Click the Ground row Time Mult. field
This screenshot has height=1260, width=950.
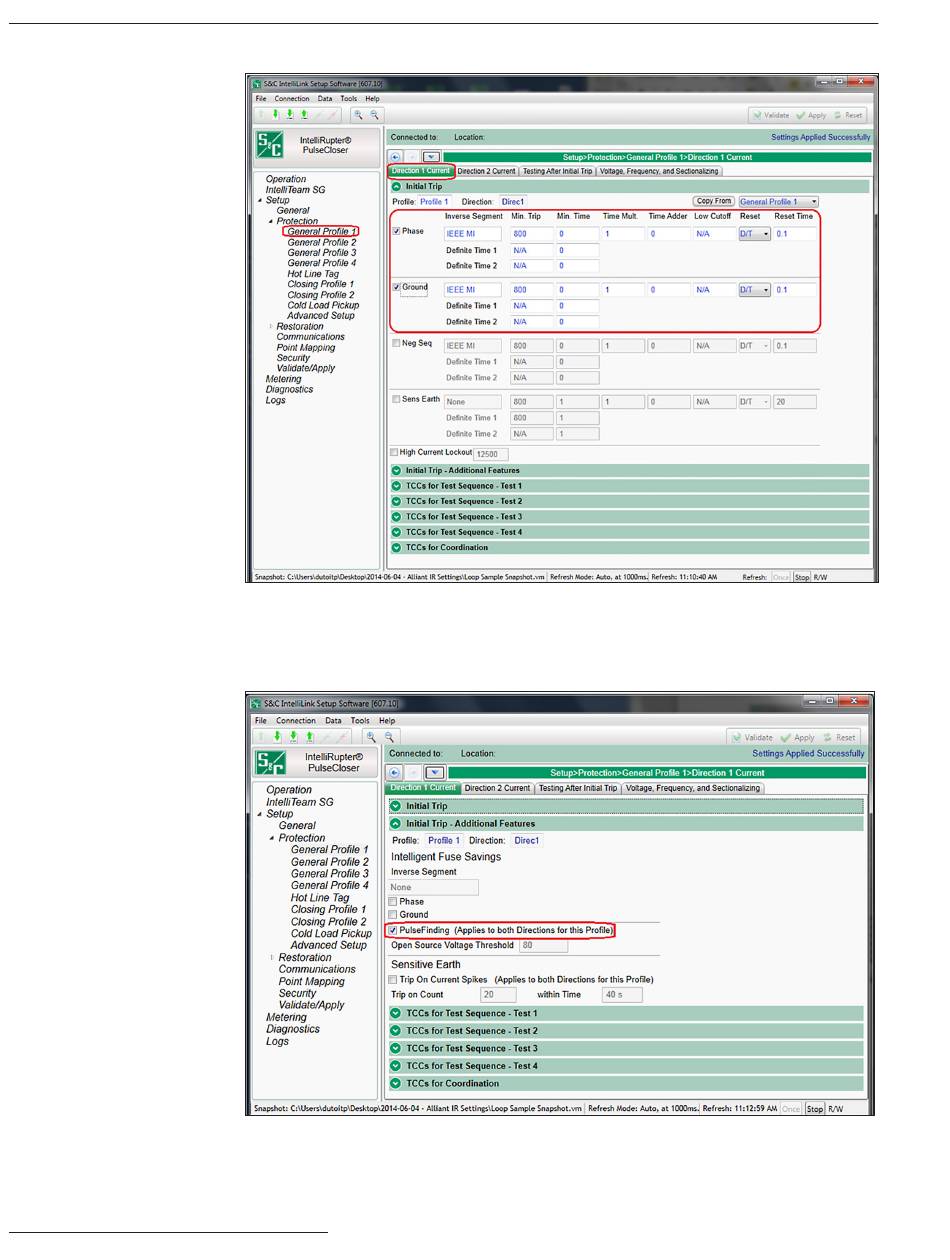[622, 290]
